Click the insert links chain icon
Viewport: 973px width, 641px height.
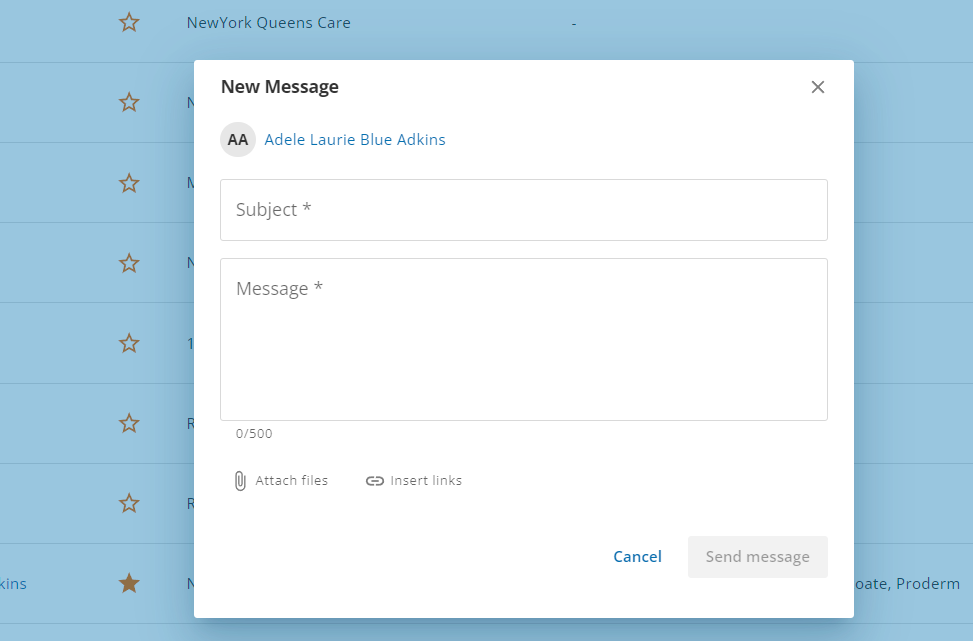click(x=375, y=481)
